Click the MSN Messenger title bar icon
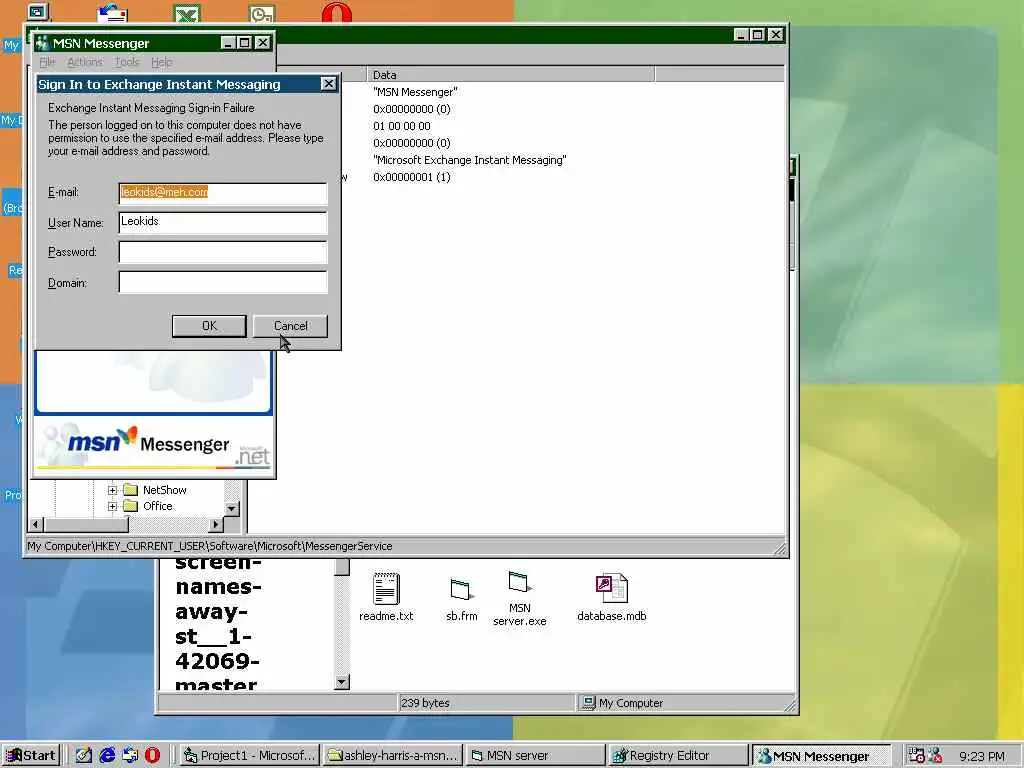Image resolution: width=1024 pixels, height=768 pixels. click(x=42, y=43)
